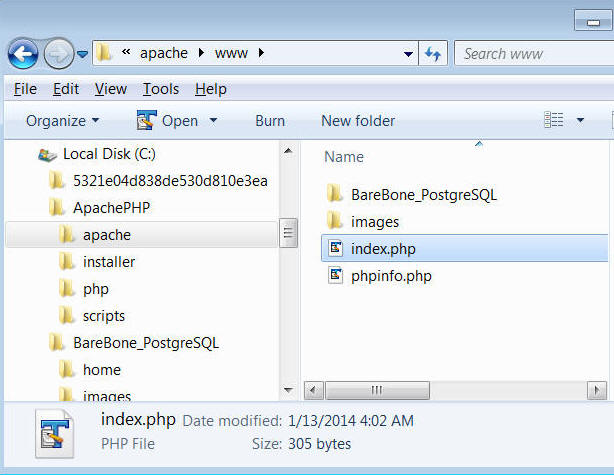The height and width of the screenshot is (475, 614).
Task: Go back with the blue Back arrow
Action: [23, 53]
